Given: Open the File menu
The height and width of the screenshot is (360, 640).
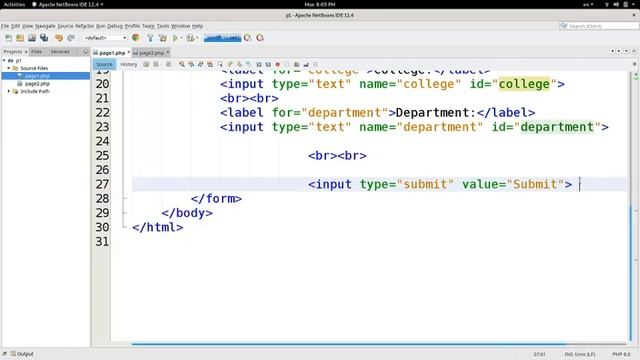Looking at the screenshot, I should [x=5, y=26].
